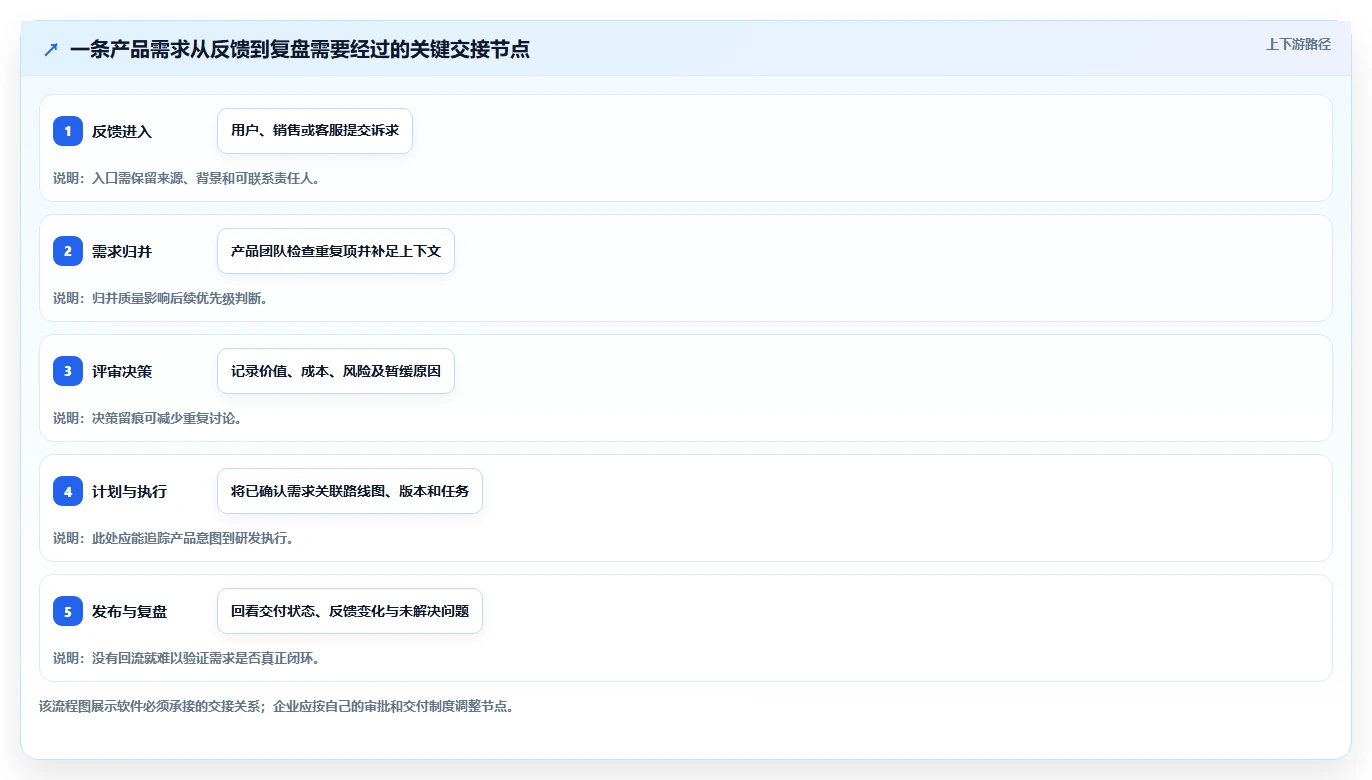Click the 发布与复盘 step label
1372x780 pixels.
(129, 611)
